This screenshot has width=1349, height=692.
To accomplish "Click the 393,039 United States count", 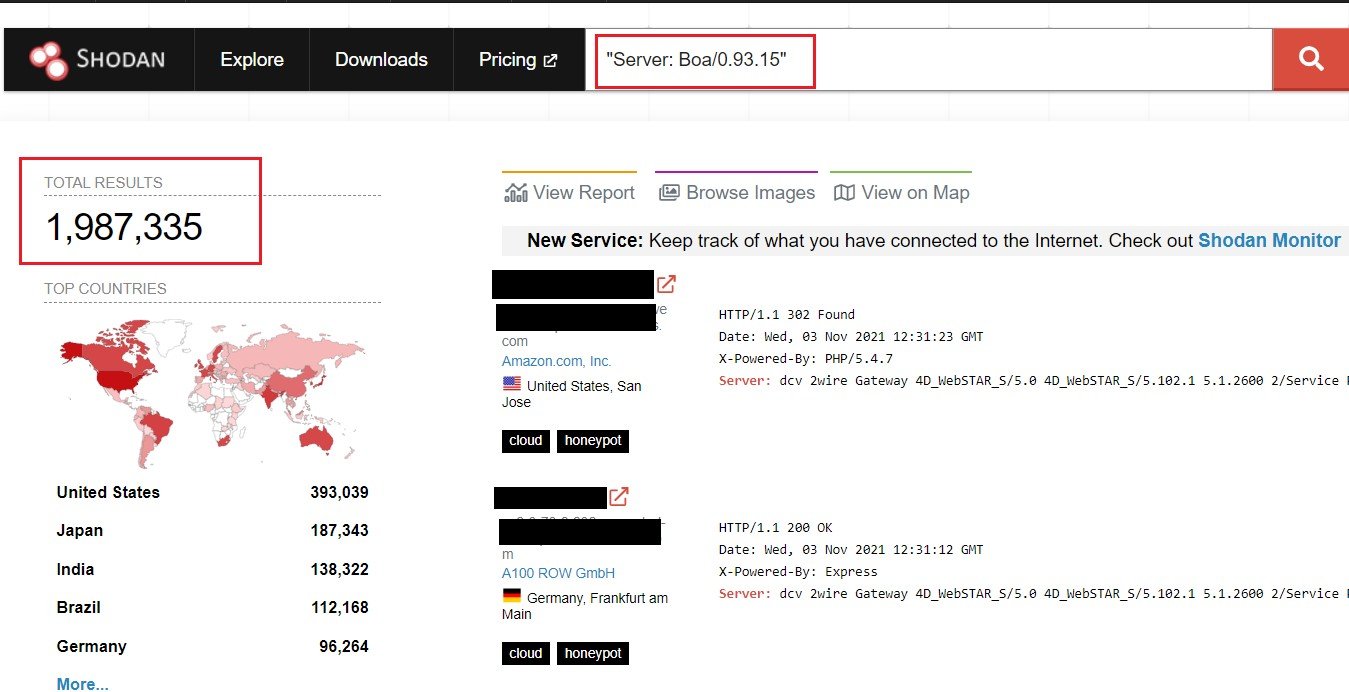I will click(339, 492).
